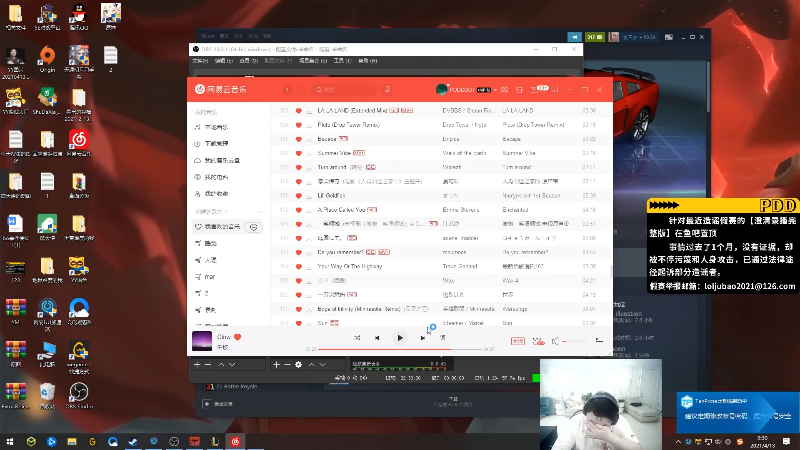Download the song A Place Called You
Viewport: 800px width, 450px height.
[x=309, y=210]
